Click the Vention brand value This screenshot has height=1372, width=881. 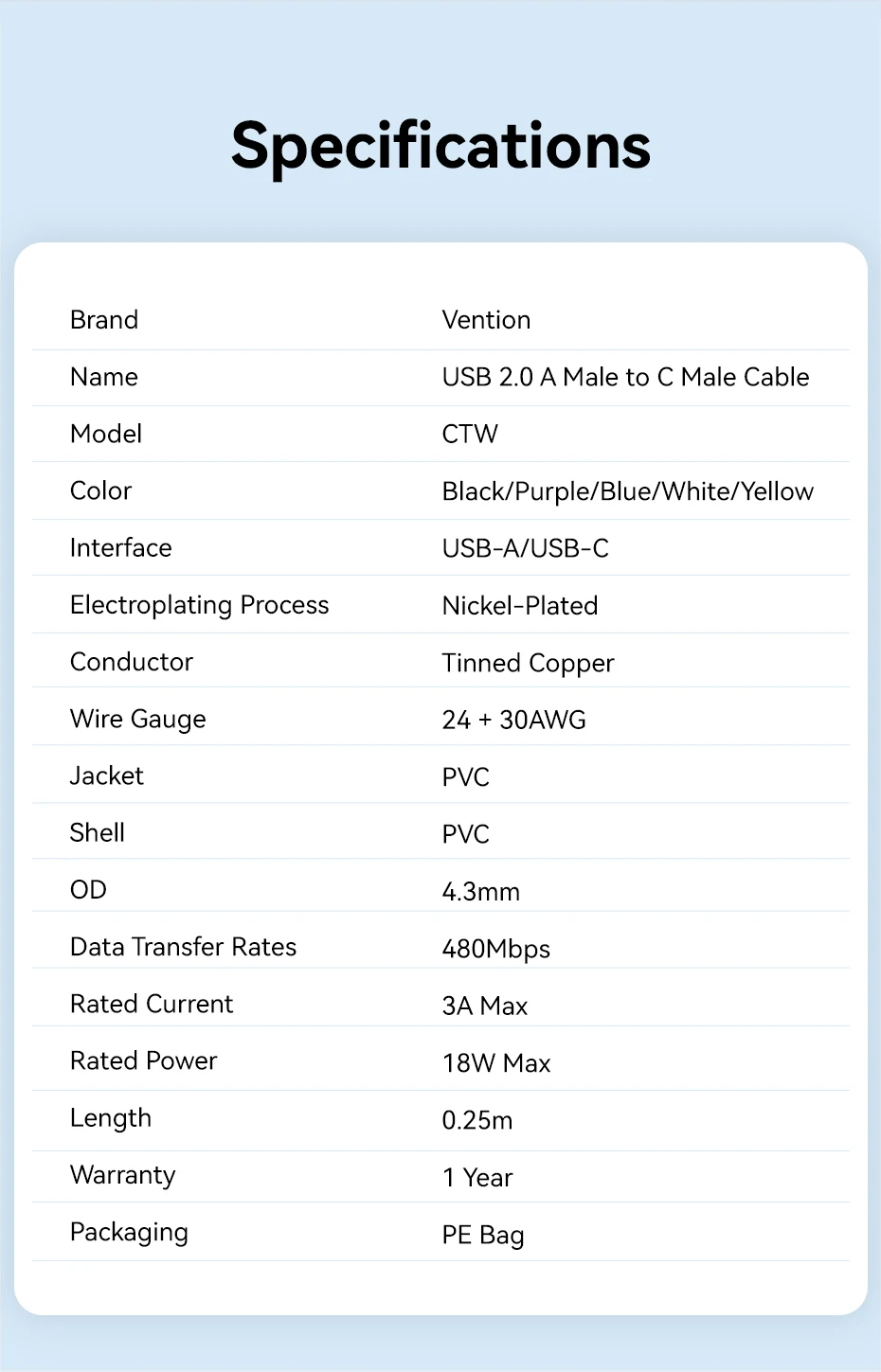[486, 320]
